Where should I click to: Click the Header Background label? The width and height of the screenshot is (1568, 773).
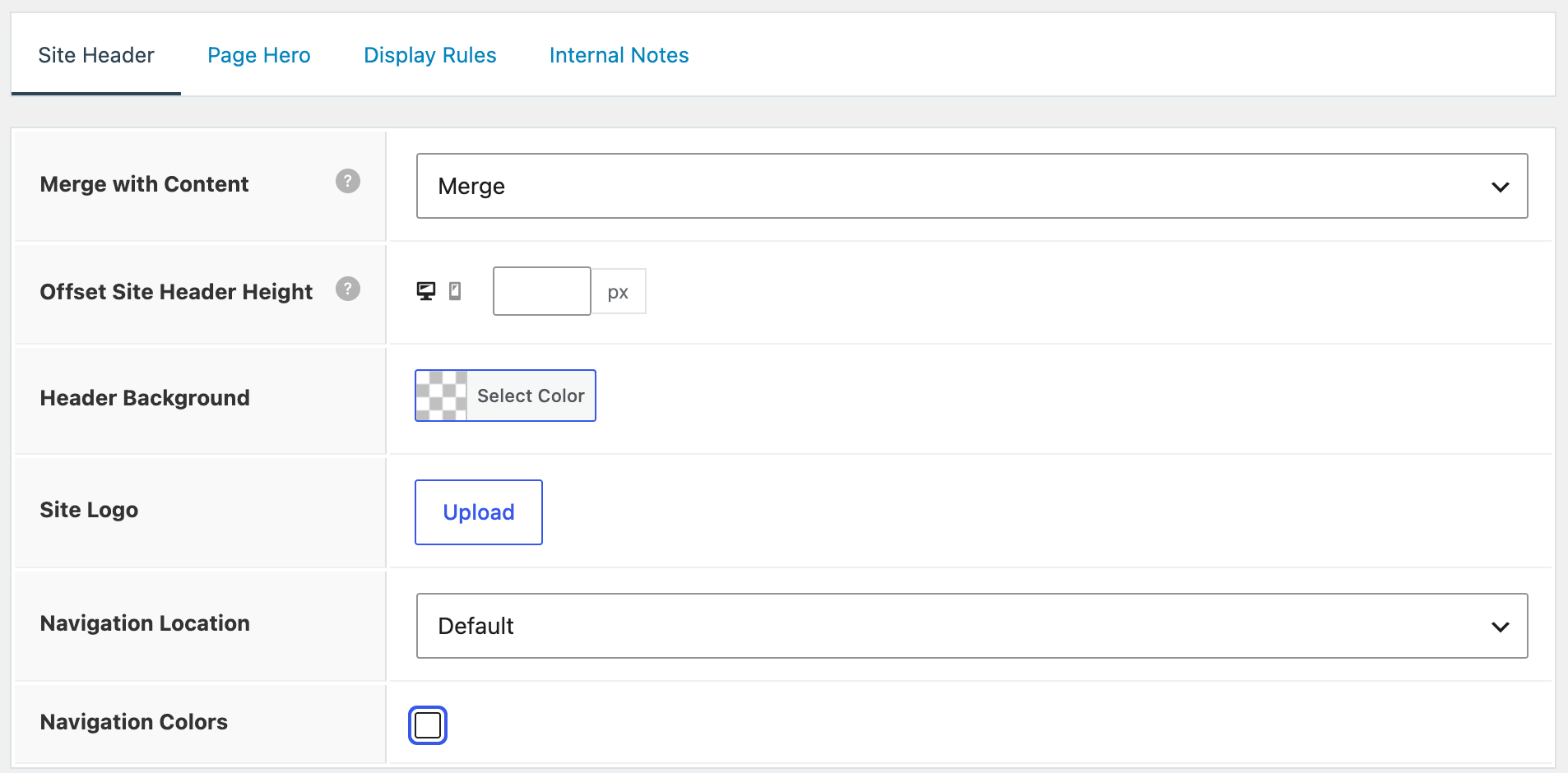point(145,398)
